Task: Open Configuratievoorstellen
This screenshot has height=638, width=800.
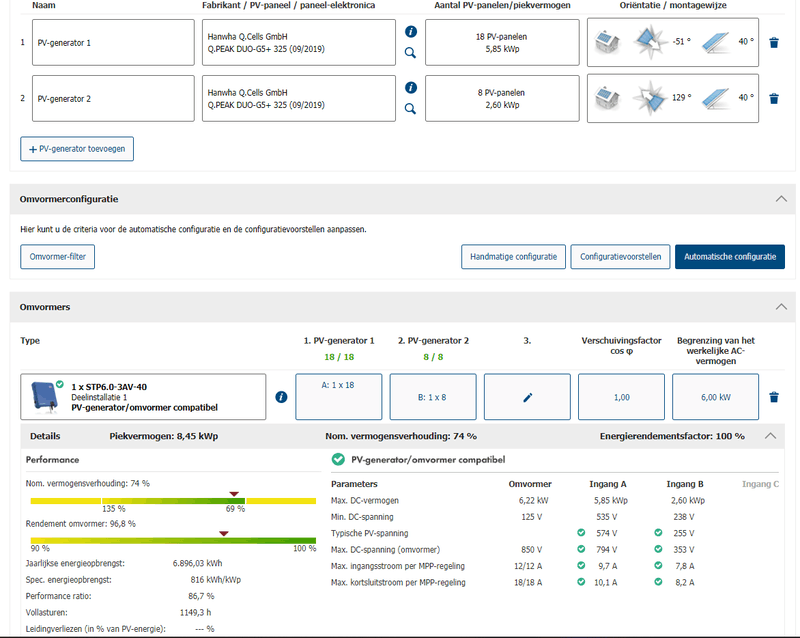Action: click(620, 257)
